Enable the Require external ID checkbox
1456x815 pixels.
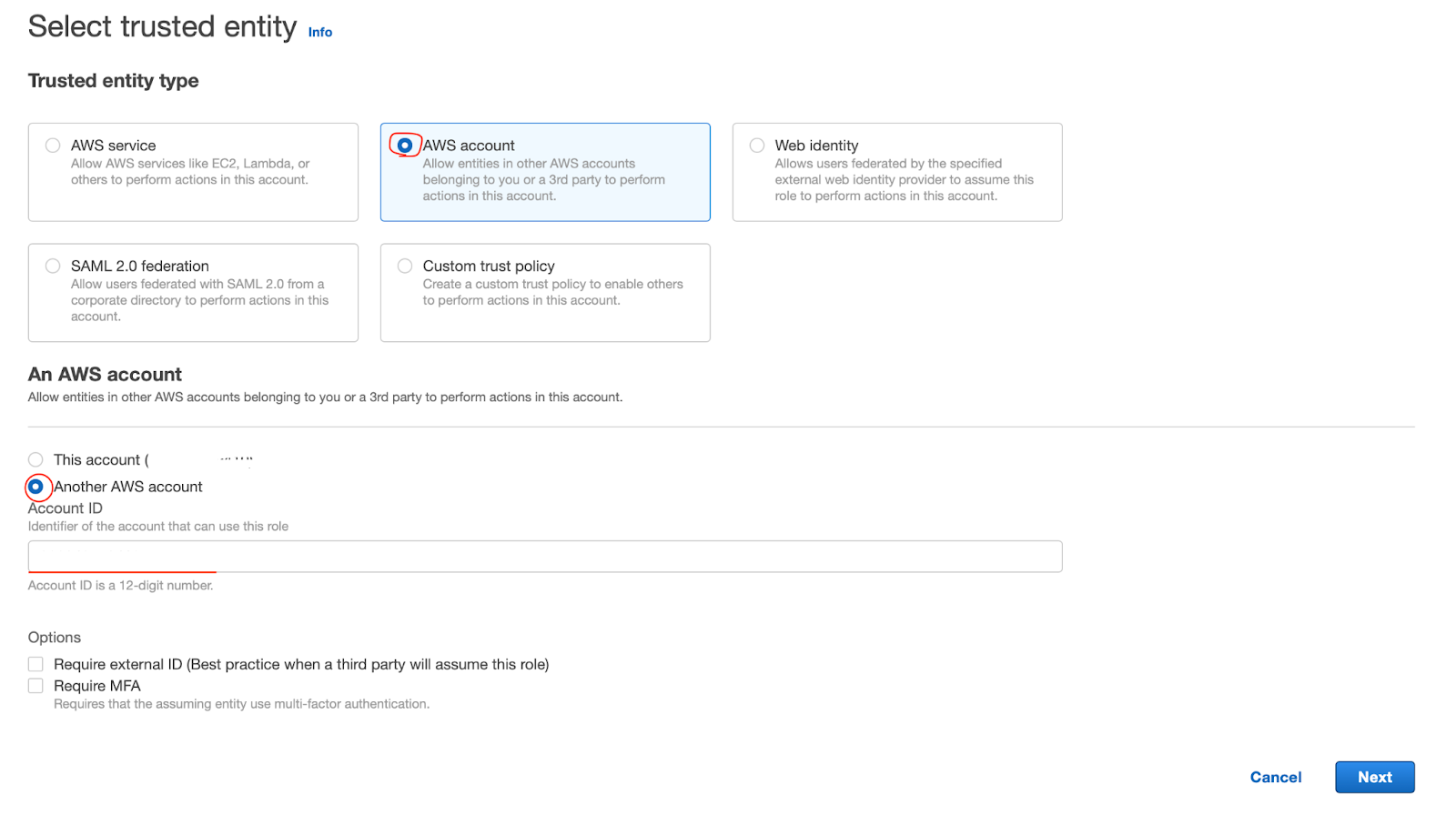(35, 665)
